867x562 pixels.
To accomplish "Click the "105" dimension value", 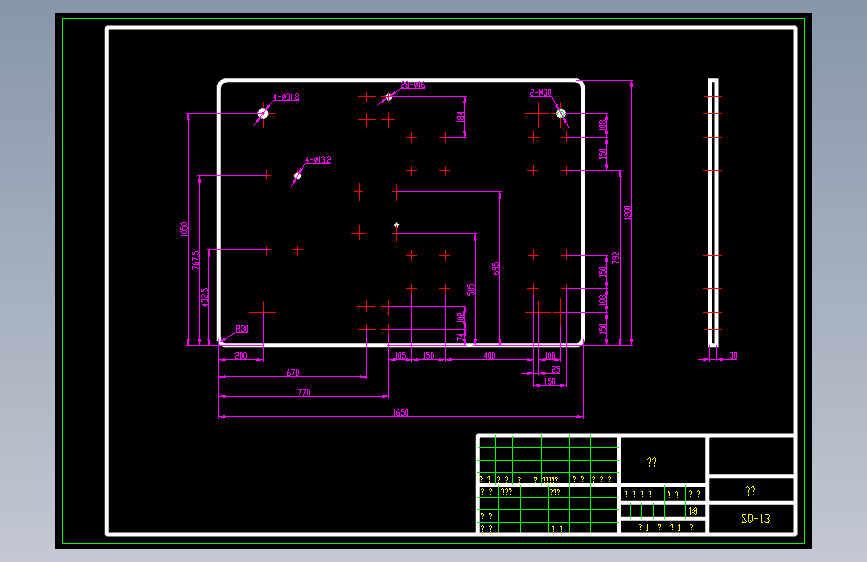I will [400, 356].
